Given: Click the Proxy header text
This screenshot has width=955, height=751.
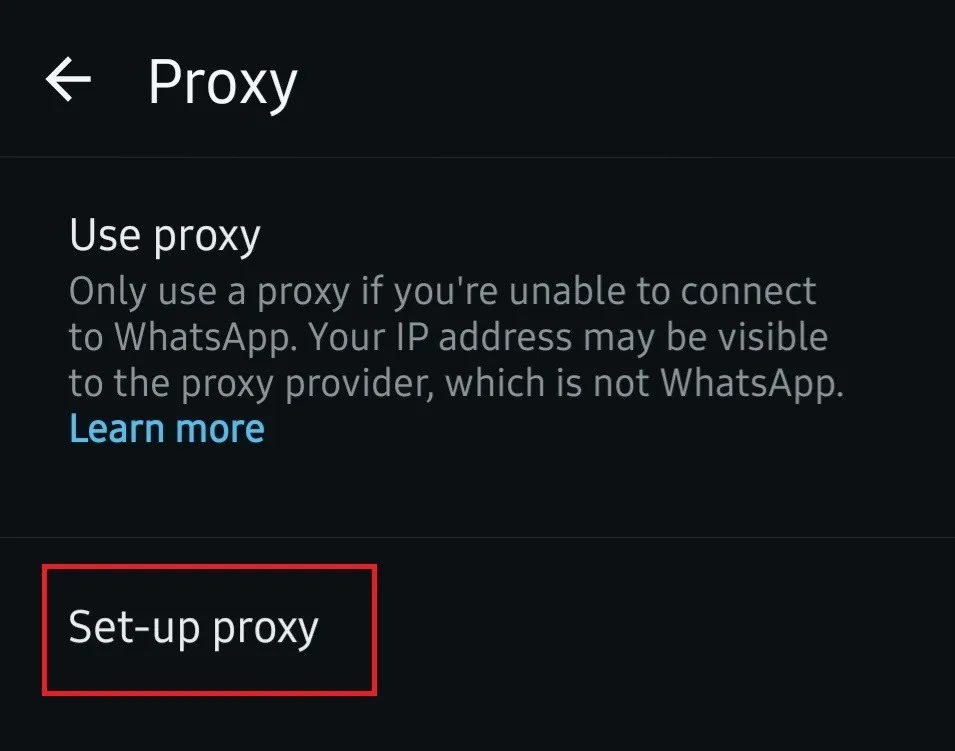Looking at the screenshot, I should pos(223,83).
